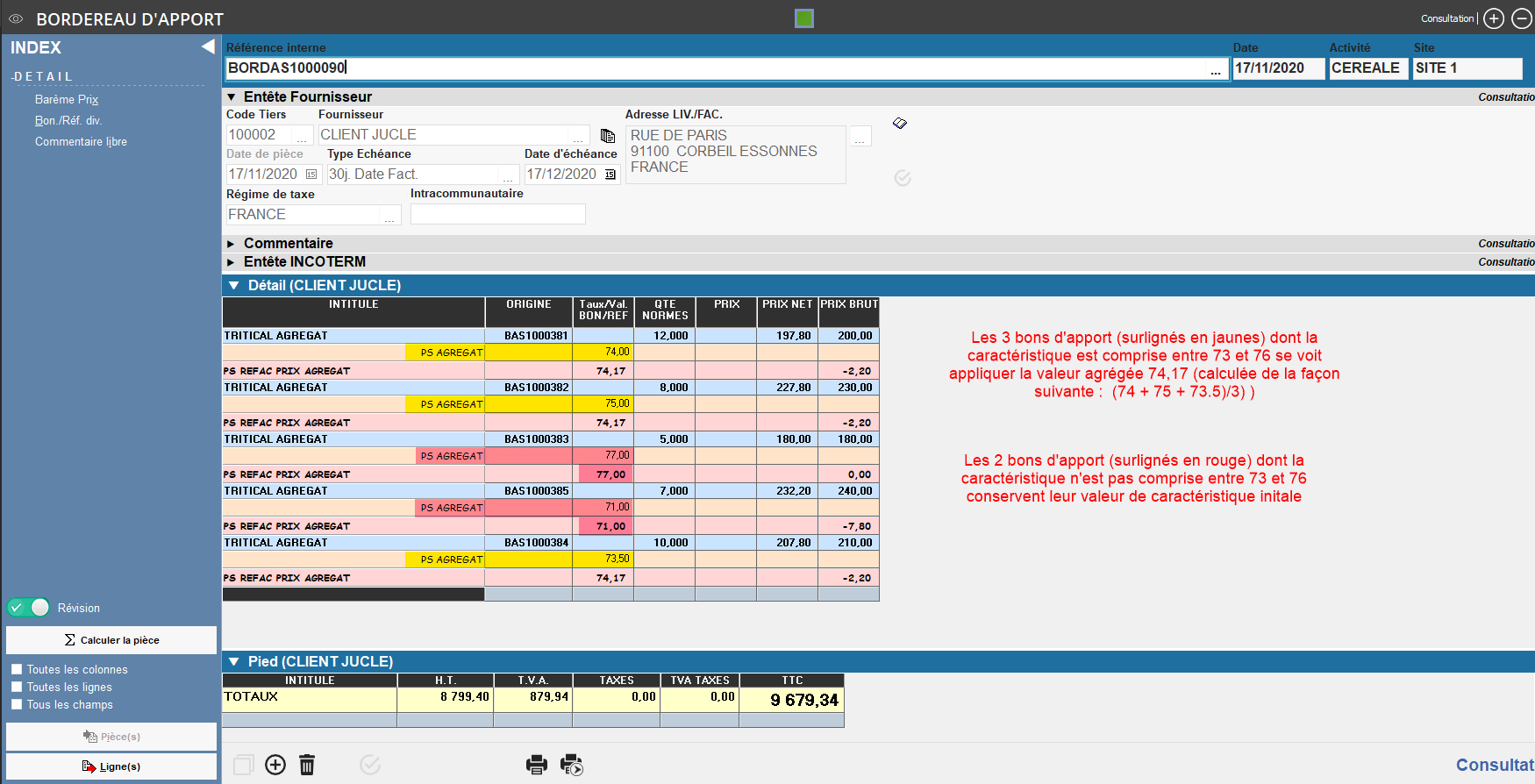The width and height of the screenshot is (1535, 784).
Task: Click the eraser icon beside the address box
Action: point(900,124)
